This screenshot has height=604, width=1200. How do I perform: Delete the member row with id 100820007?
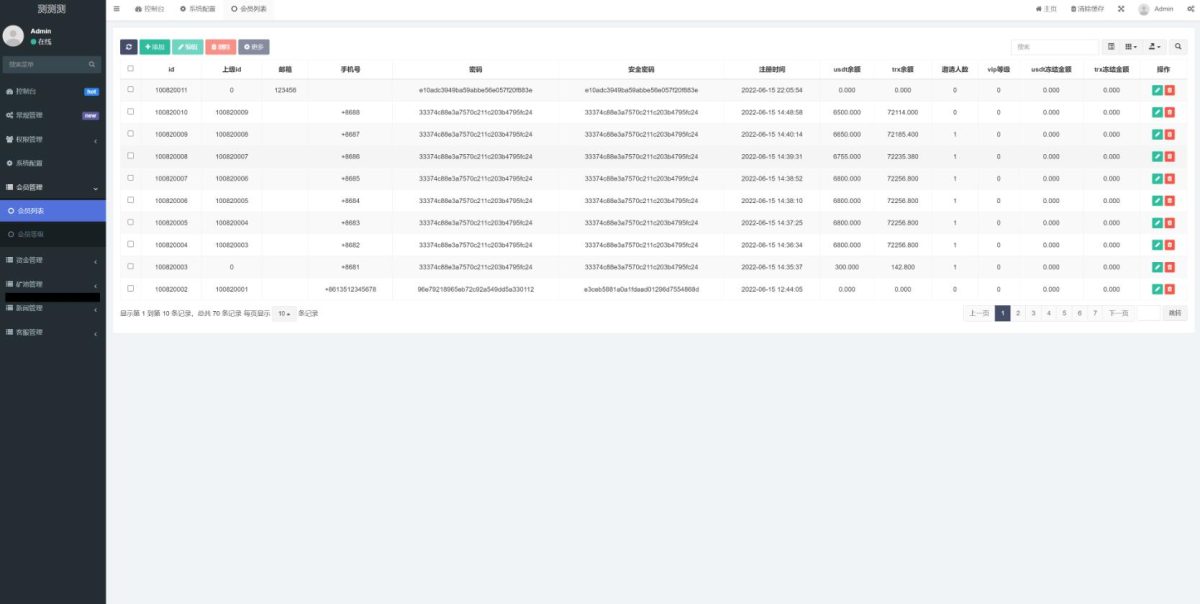pyautogui.click(x=1169, y=179)
